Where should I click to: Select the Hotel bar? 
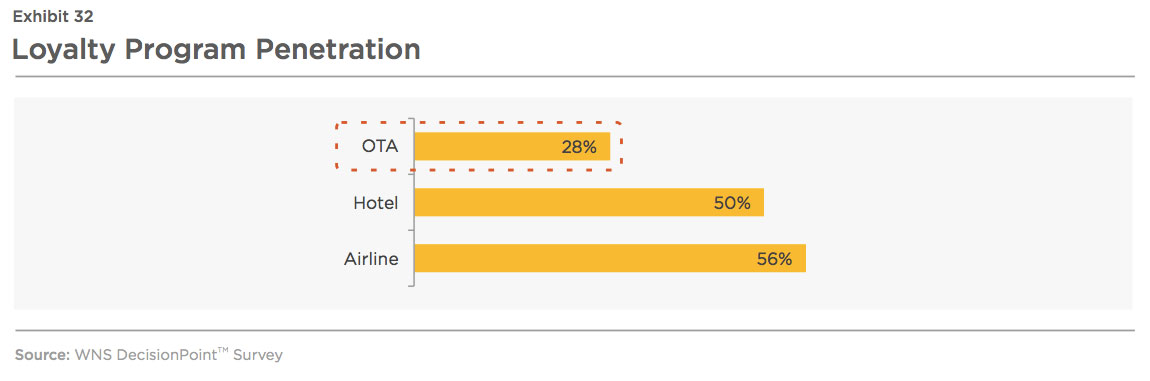(589, 203)
